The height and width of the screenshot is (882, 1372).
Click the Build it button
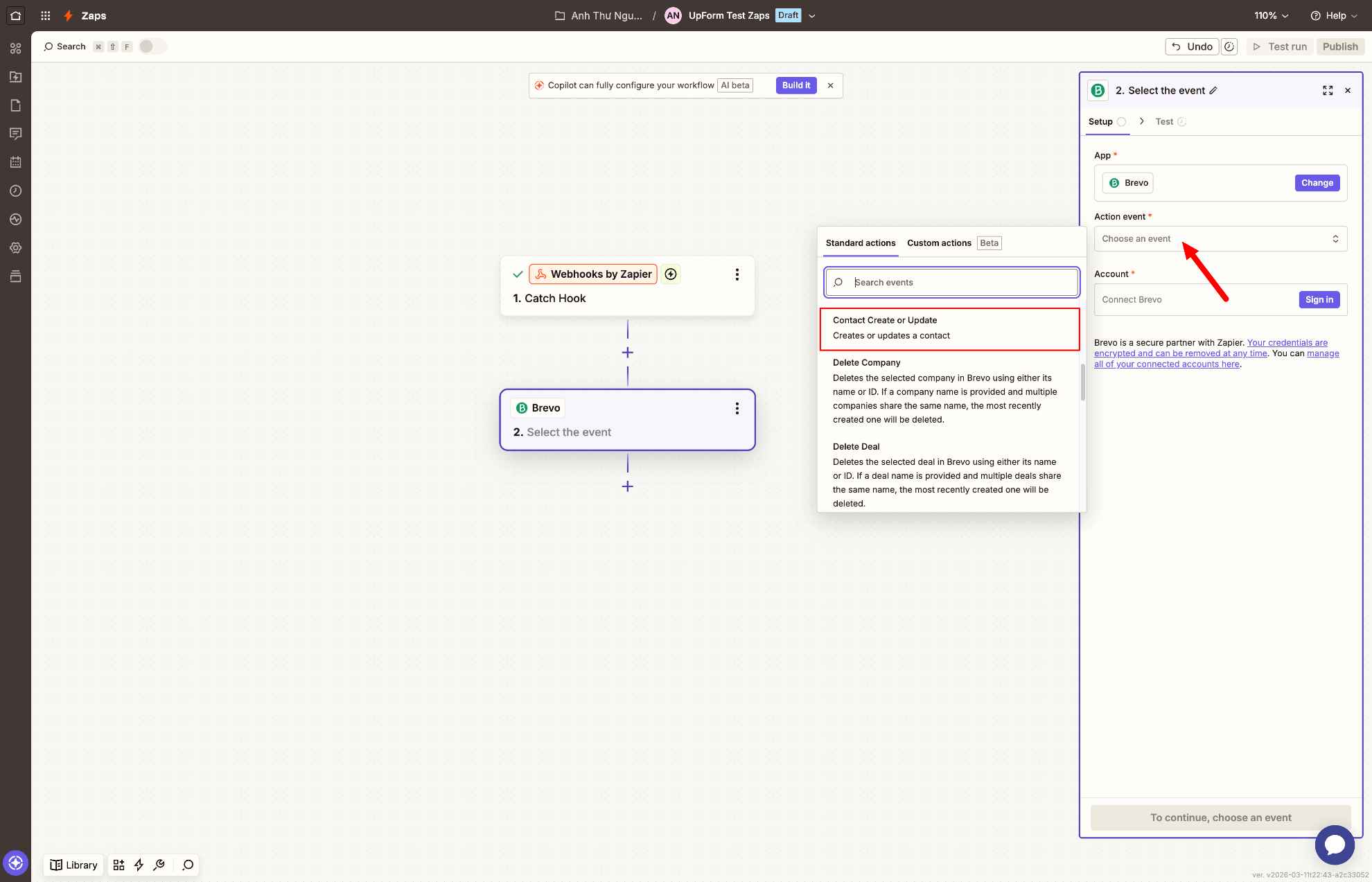pos(796,85)
